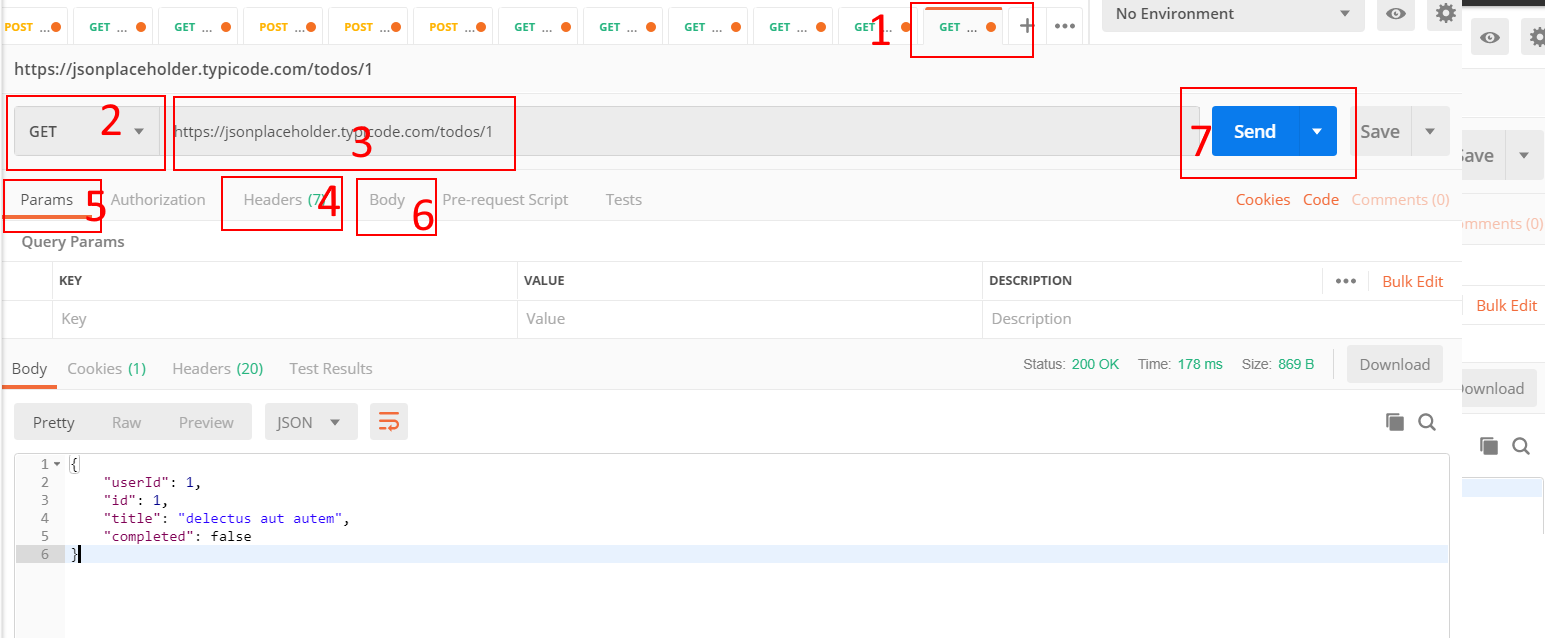Open the GET method dropdown

pos(86,131)
